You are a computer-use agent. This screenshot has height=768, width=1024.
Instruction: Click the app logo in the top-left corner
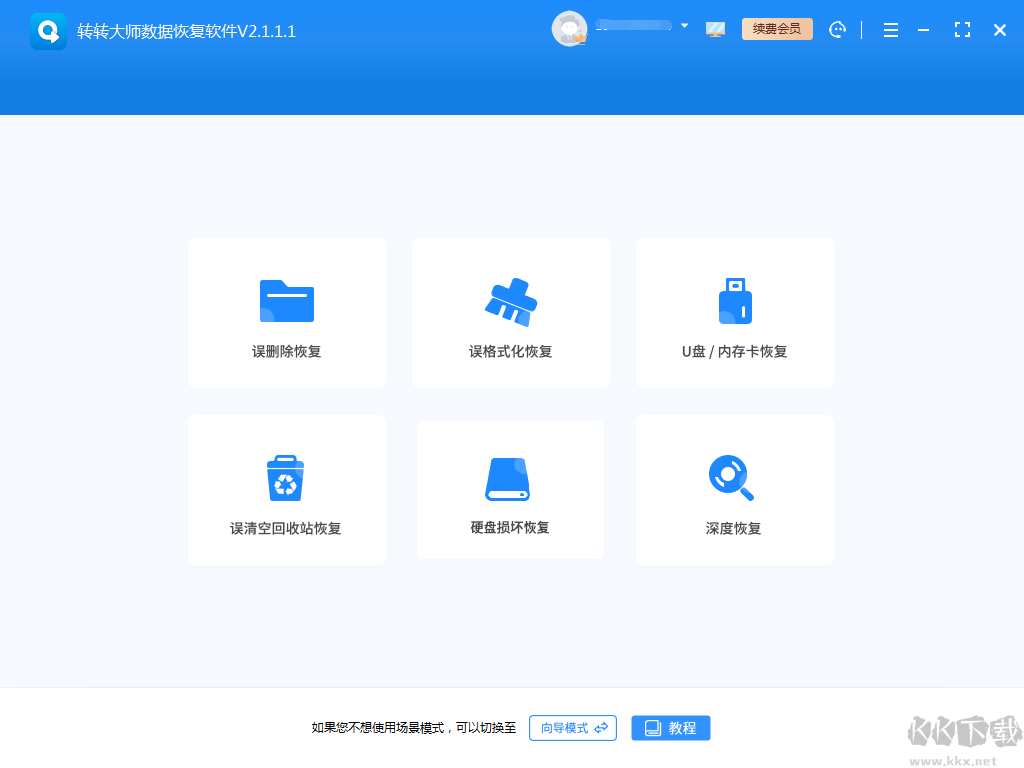click(x=48, y=29)
